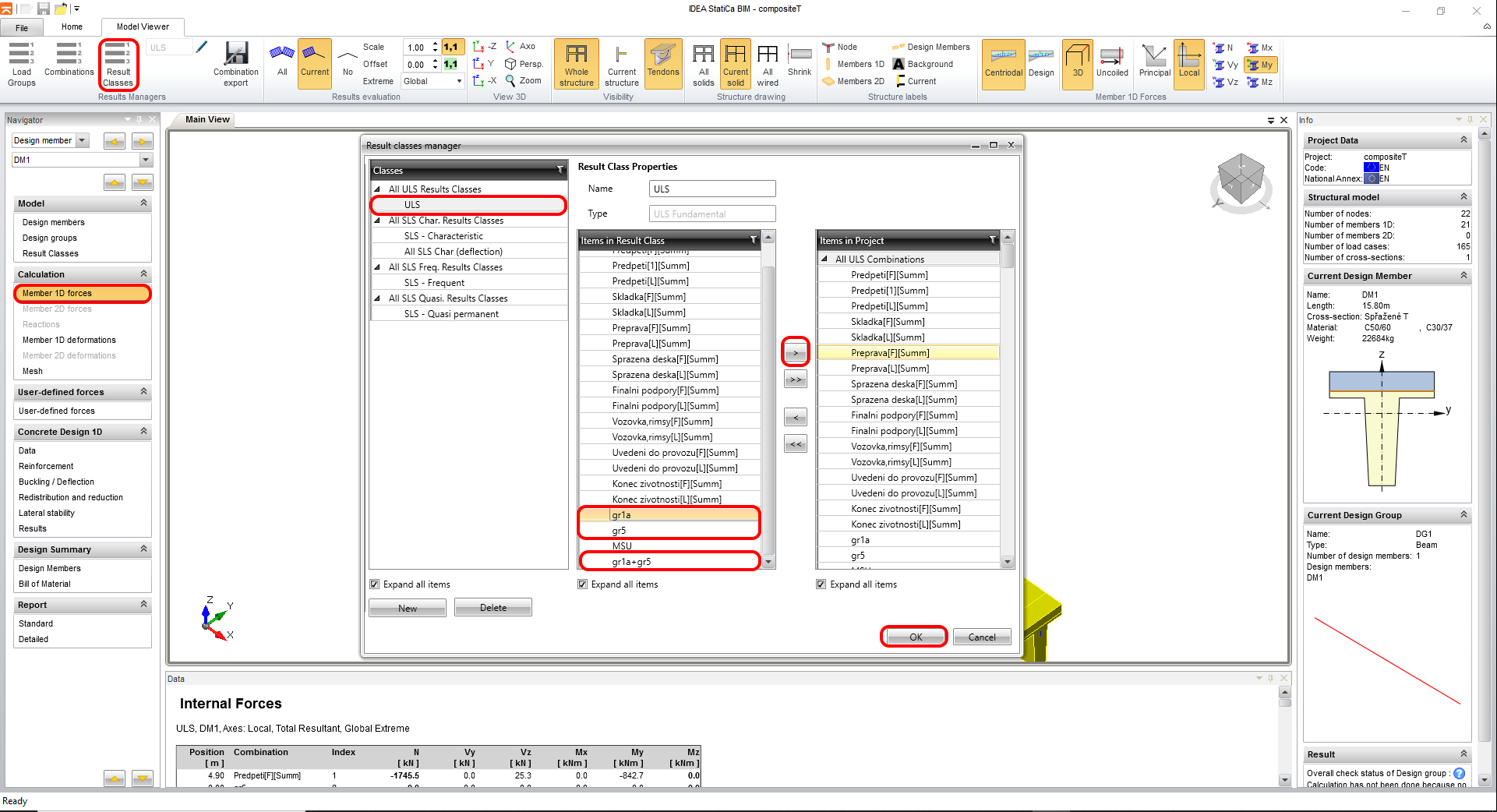
Task: Increase Scale value using up stepper arrow
Action: [x=435, y=44]
